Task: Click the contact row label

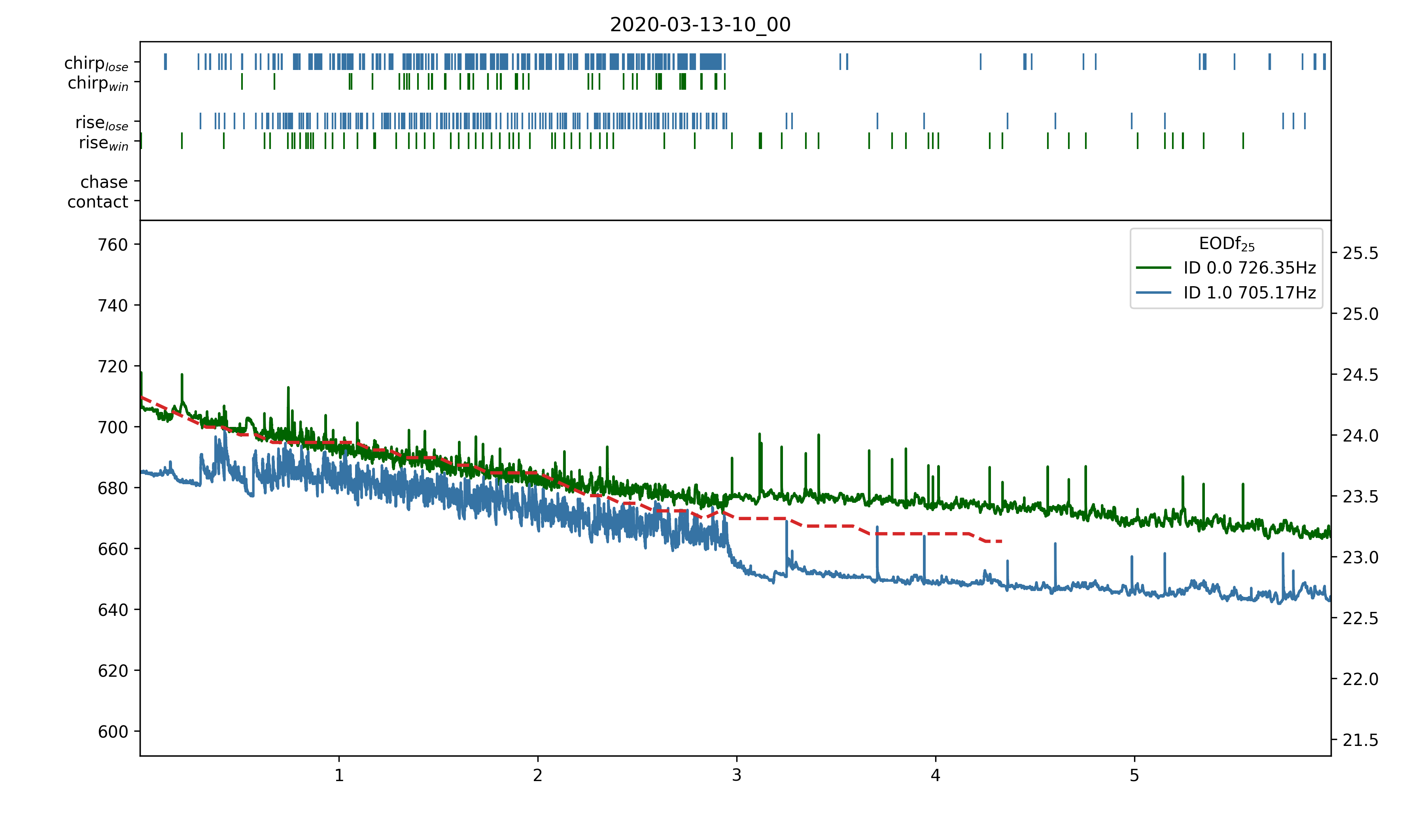Action: 98,202
